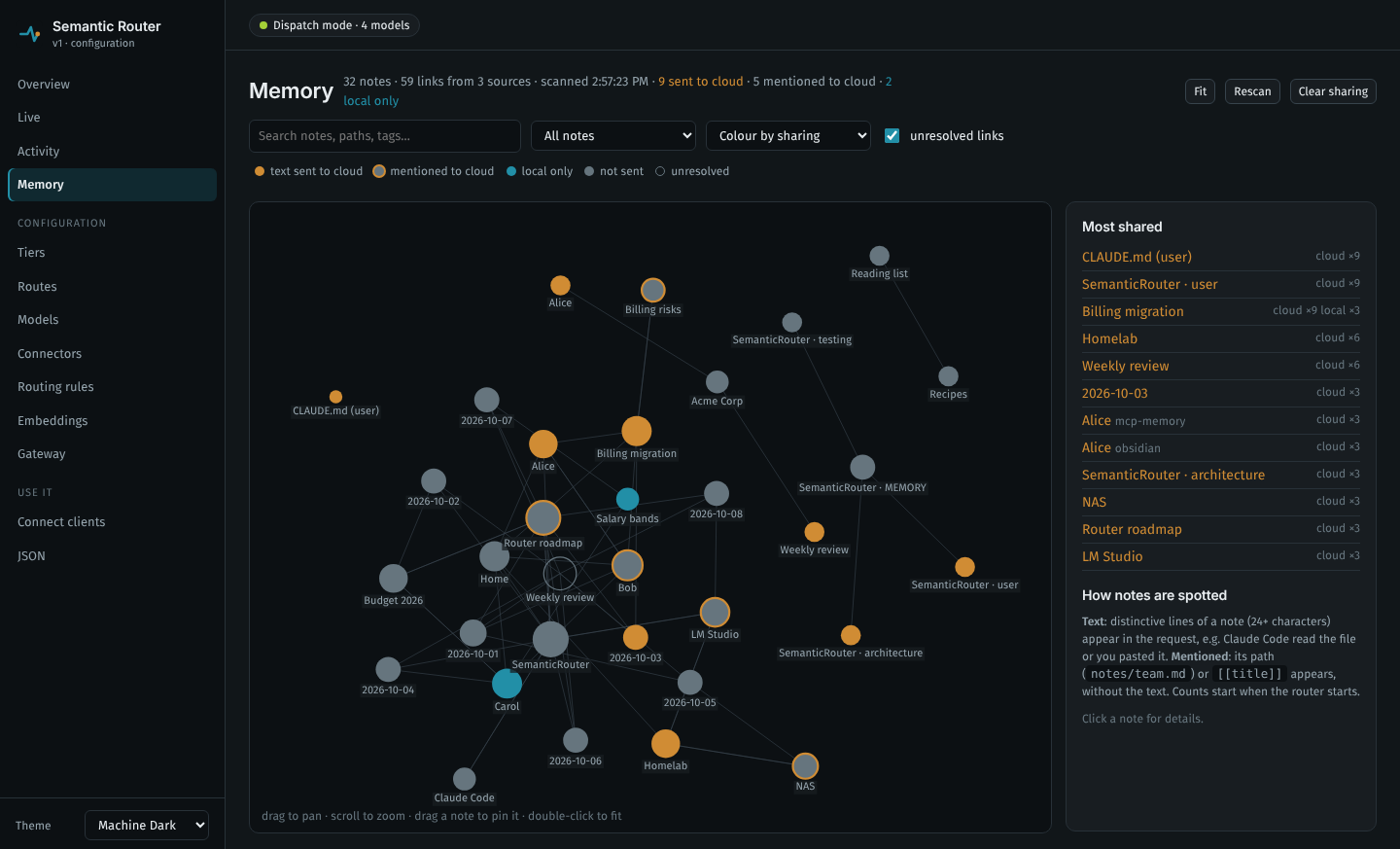Click the '9 sent to cloud' link
The height and width of the screenshot is (849, 1400).
pos(701,82)
